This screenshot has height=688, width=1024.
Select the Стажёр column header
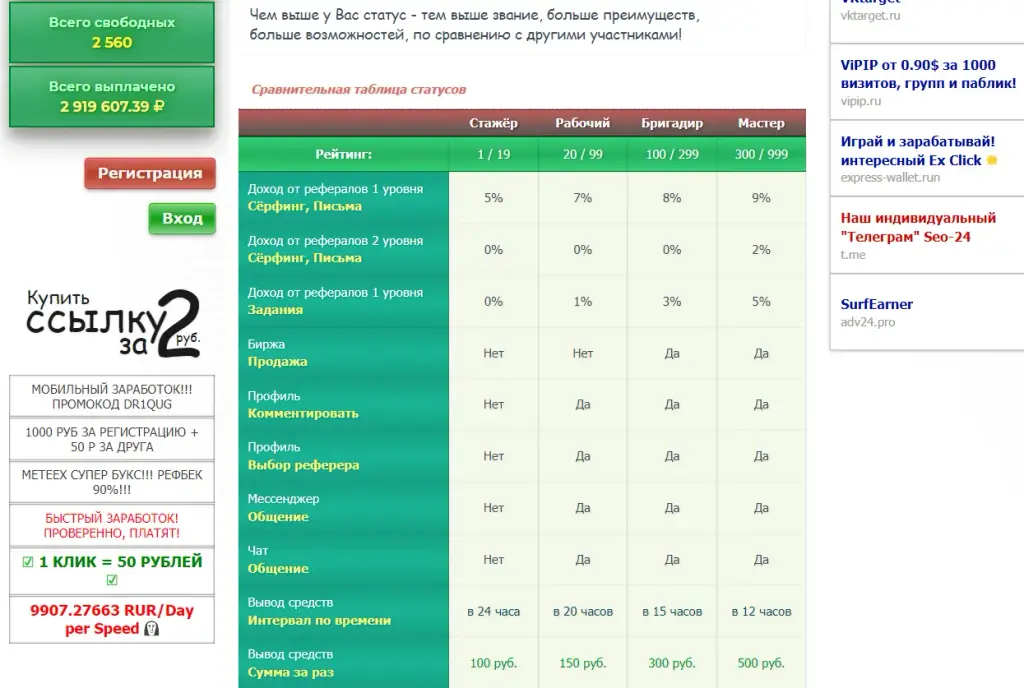[x=493, y=123]
